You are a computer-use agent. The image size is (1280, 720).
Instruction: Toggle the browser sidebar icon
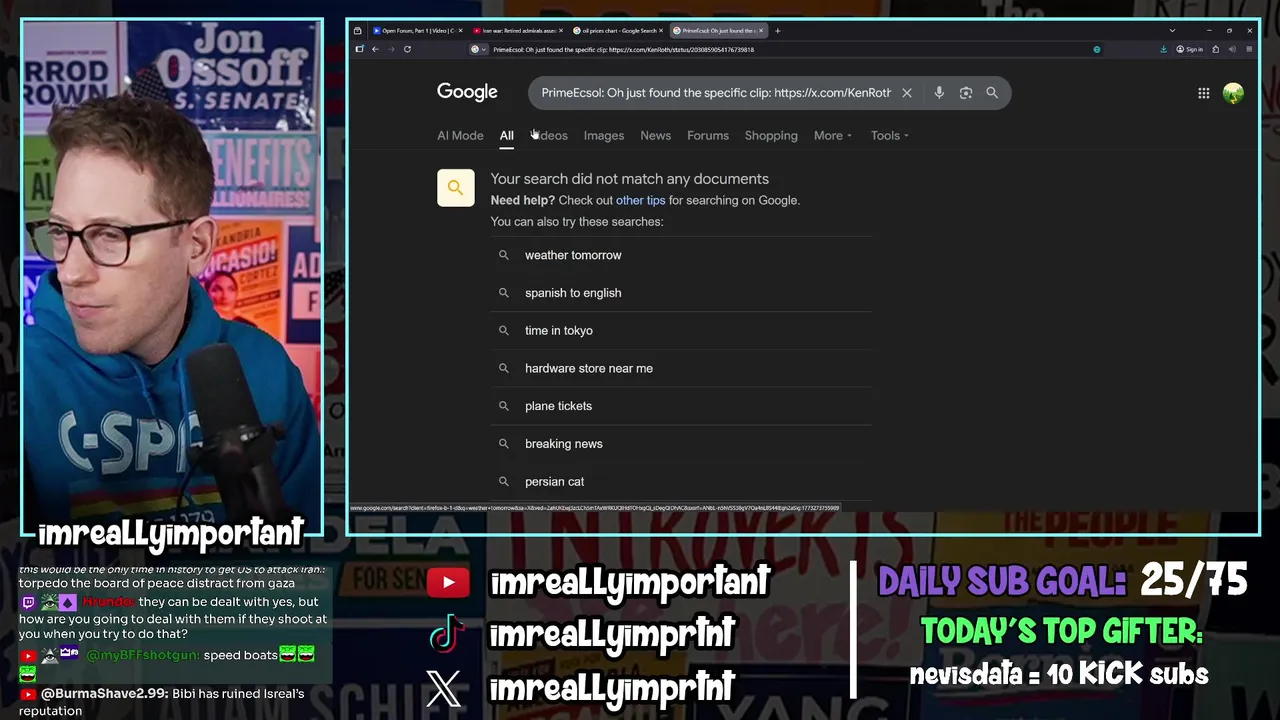tap(359, 49)
